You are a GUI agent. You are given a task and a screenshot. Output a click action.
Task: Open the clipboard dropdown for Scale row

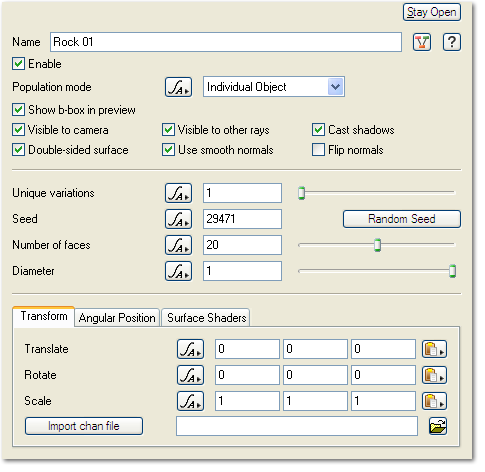[x=434, y=401]
